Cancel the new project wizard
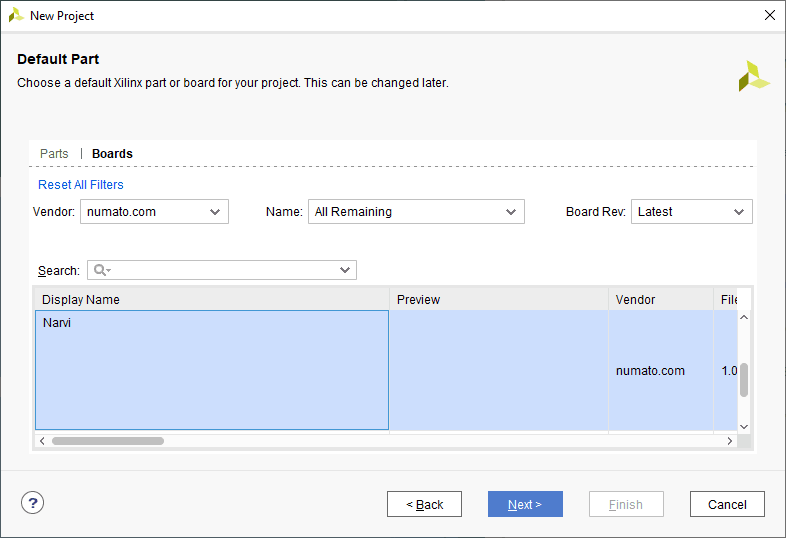 [727, 505]
